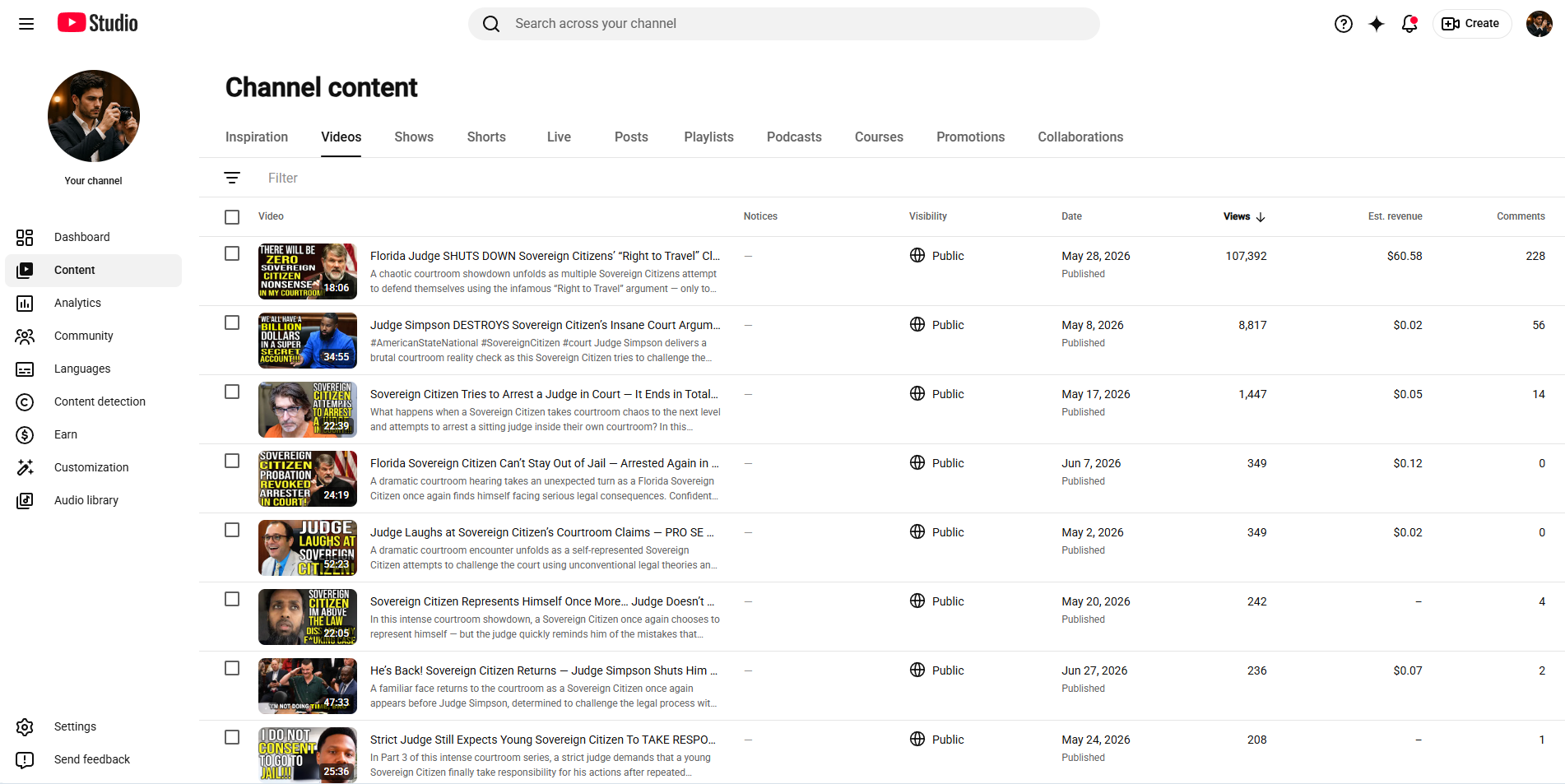Toggle the select-all videos checkbox
Viewport: 1565px width, 784px height.
[232, 217]
